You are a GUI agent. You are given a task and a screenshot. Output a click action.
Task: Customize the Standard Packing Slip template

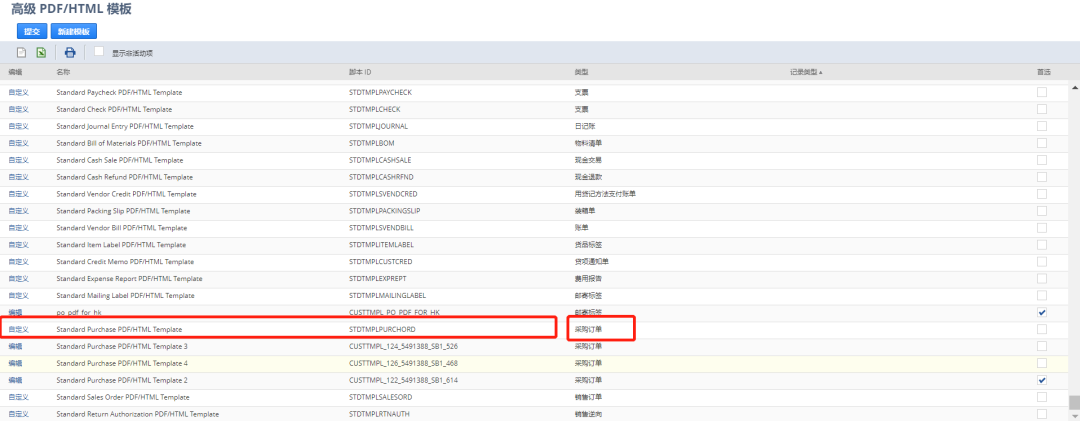point(19,211)
